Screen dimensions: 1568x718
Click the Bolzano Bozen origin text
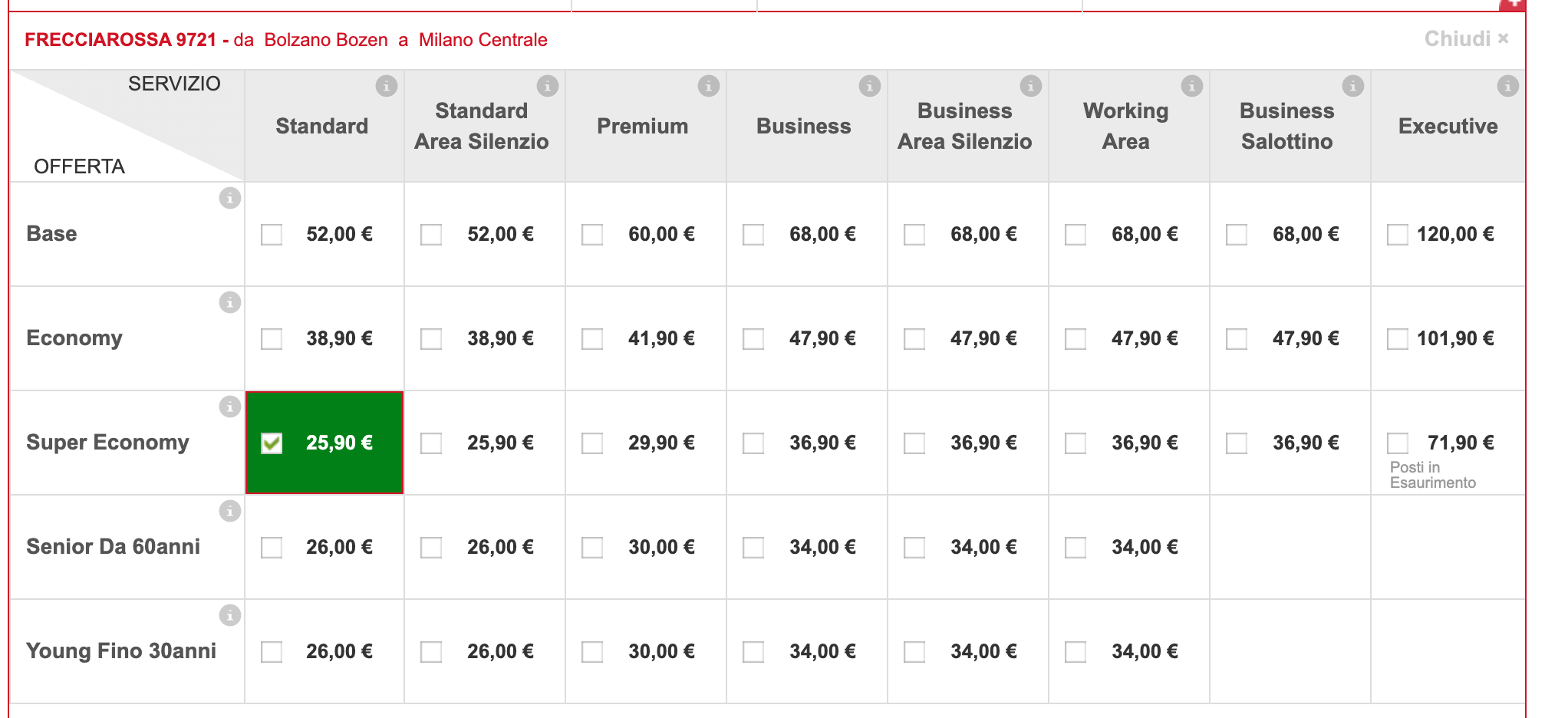tap(326, 39)
